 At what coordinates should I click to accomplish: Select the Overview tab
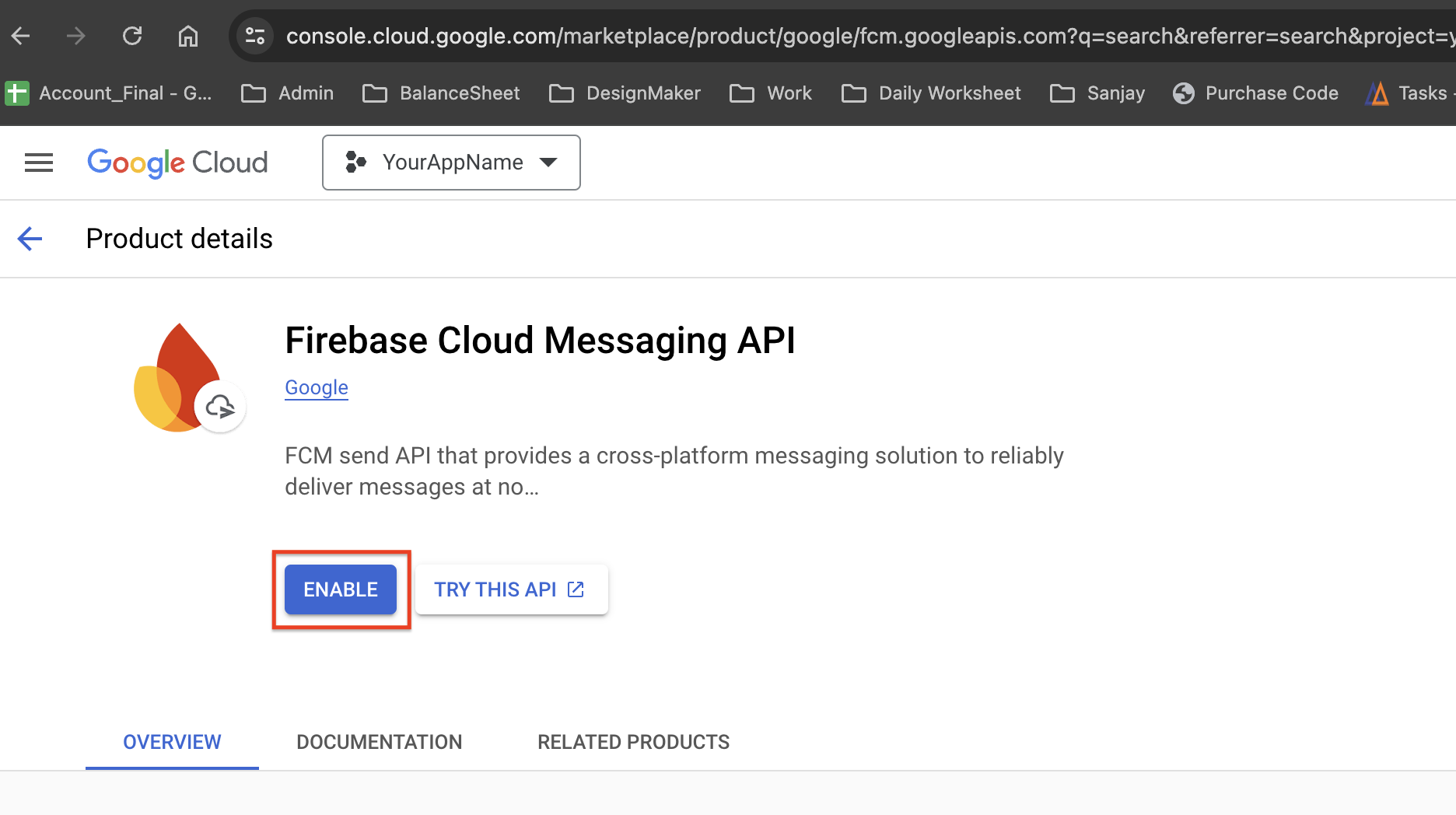pos(172,742)
